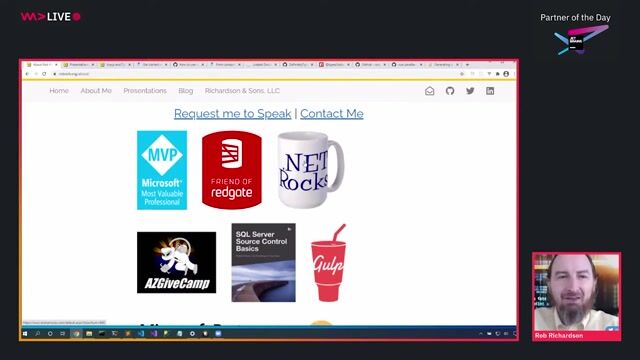Open Richardson & Sons, LLC nav item
Viewport: 640px width, 360px height.
pyautogui.click(x=242, y=91)
